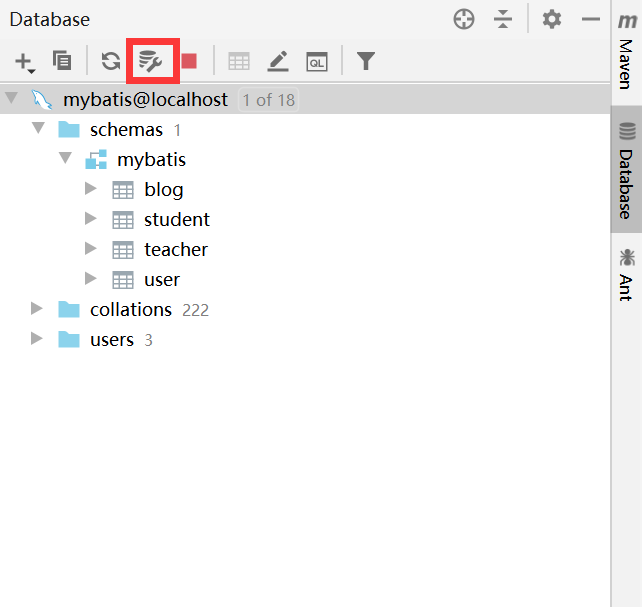Expand the user table

pyautogui.click(x=90, y=278)
